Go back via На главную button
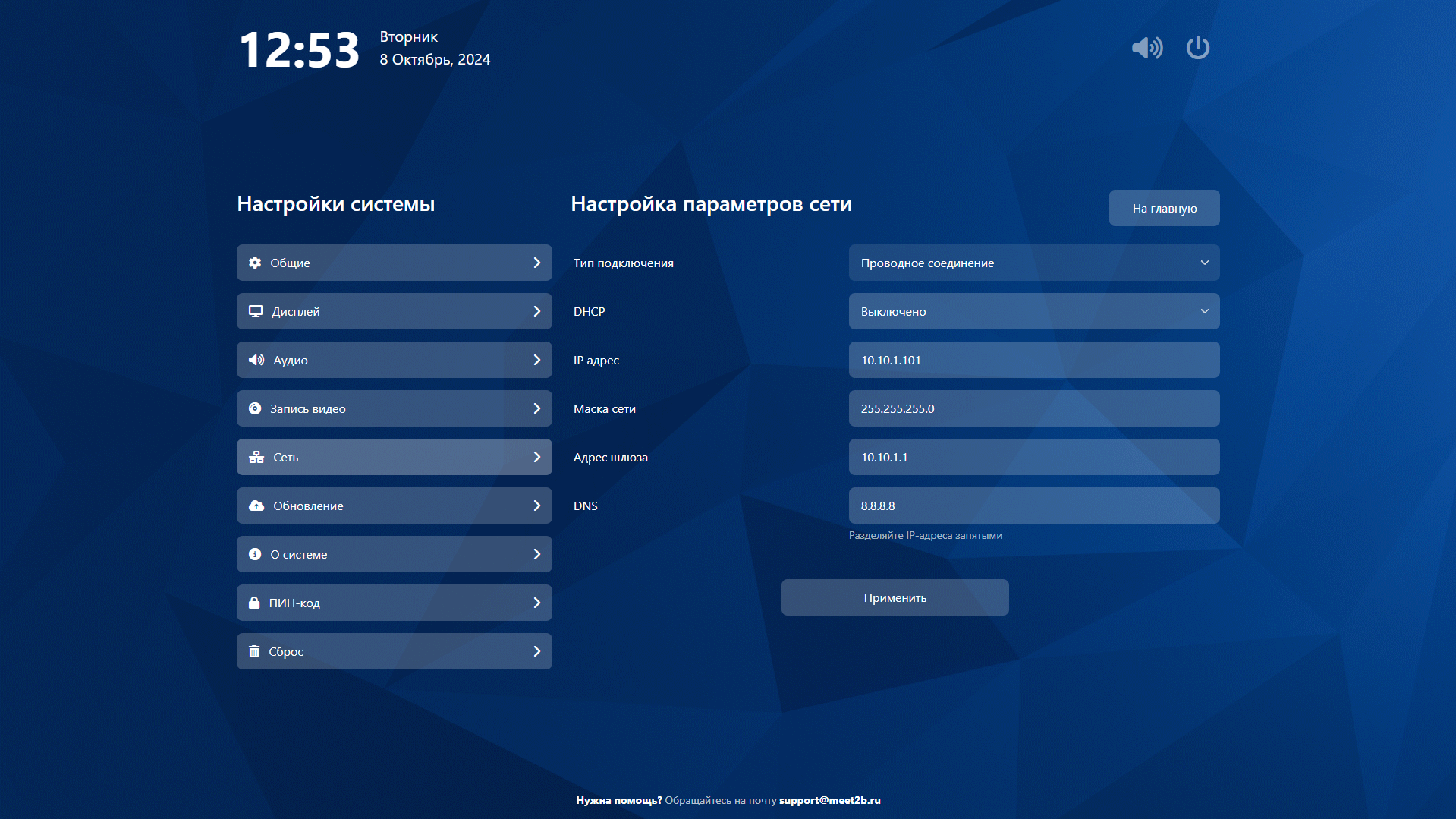The image size is (1456, 819). [x=1164, y=208]
